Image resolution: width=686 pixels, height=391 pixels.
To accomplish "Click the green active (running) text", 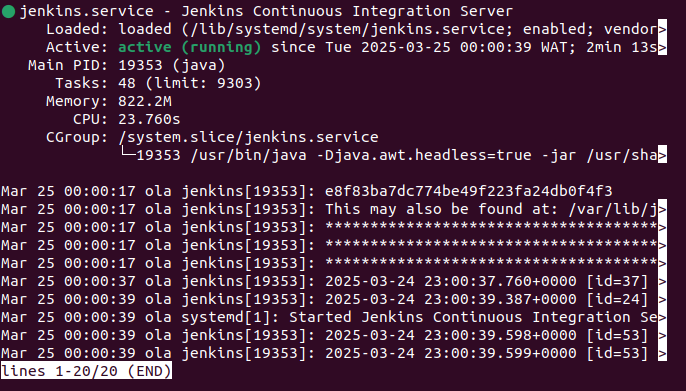I will [189, 47].
